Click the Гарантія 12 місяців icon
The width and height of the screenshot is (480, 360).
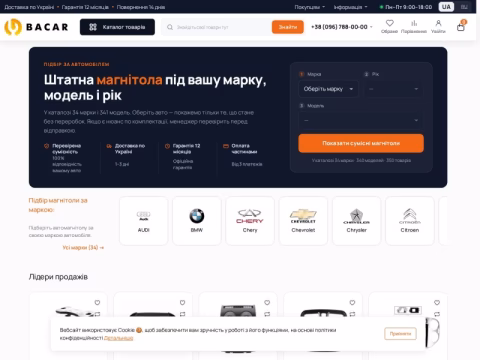pos(167,146)
